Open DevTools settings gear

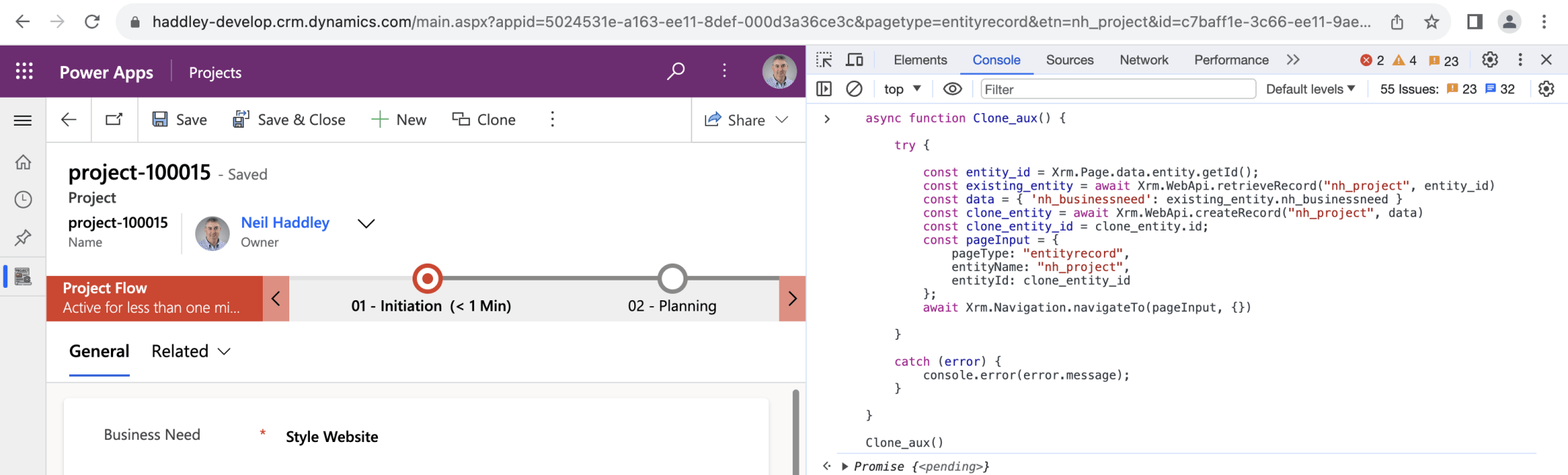tap(1490, 60)
